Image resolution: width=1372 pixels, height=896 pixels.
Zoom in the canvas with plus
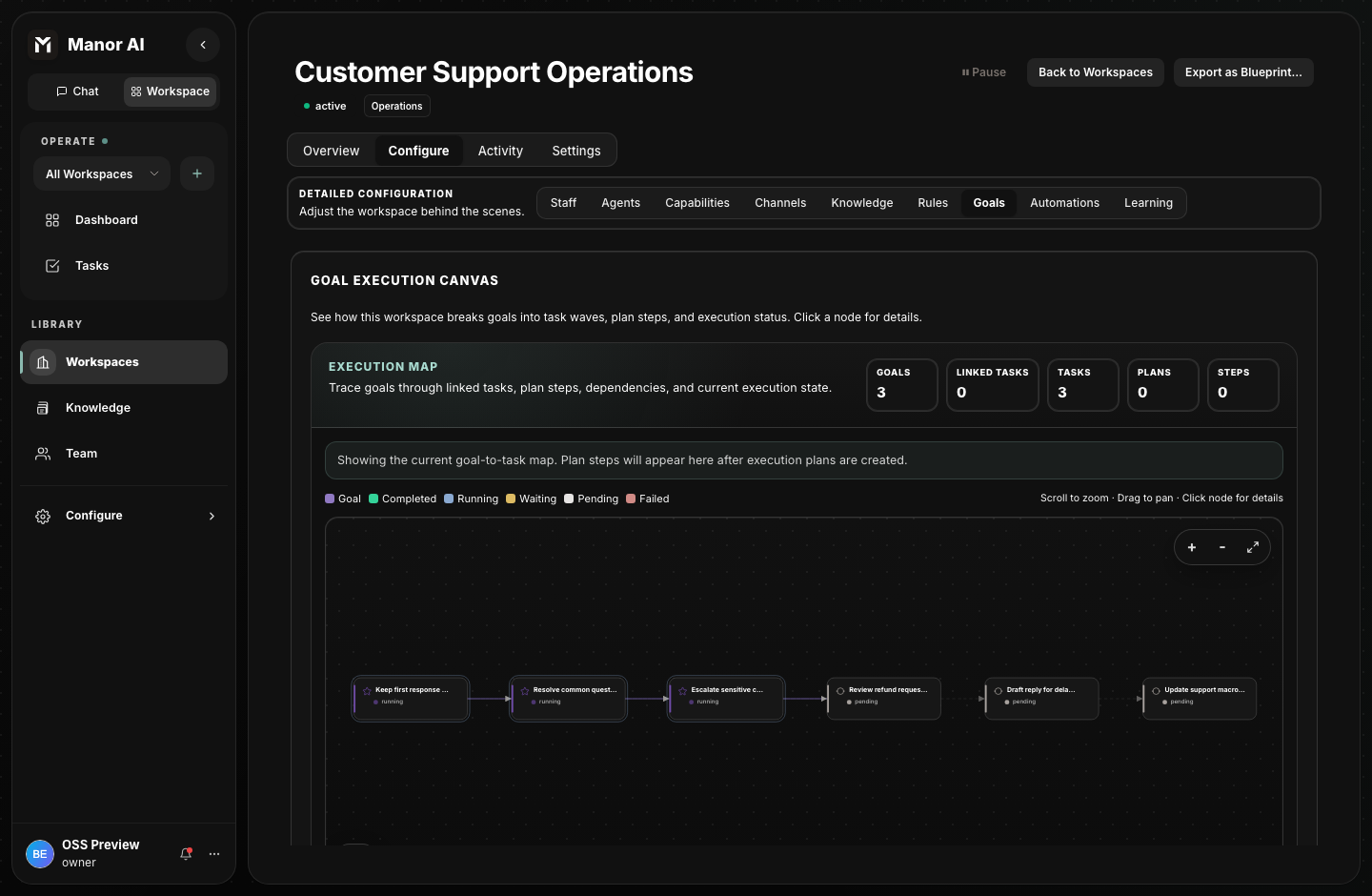[x=1192, y=547]
